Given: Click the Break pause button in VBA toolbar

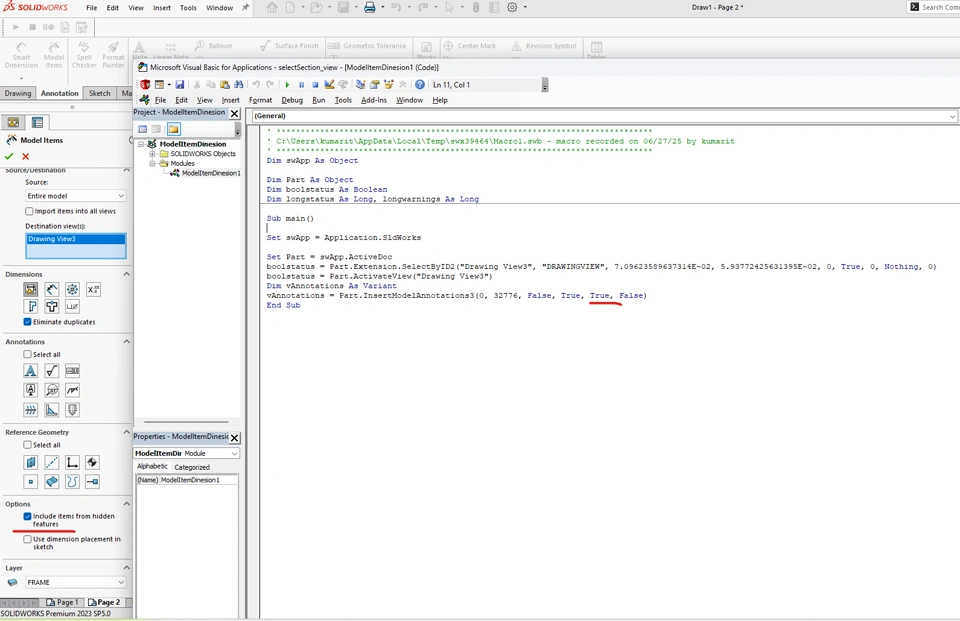Looking at the screenshot, I should pos(301,85).
